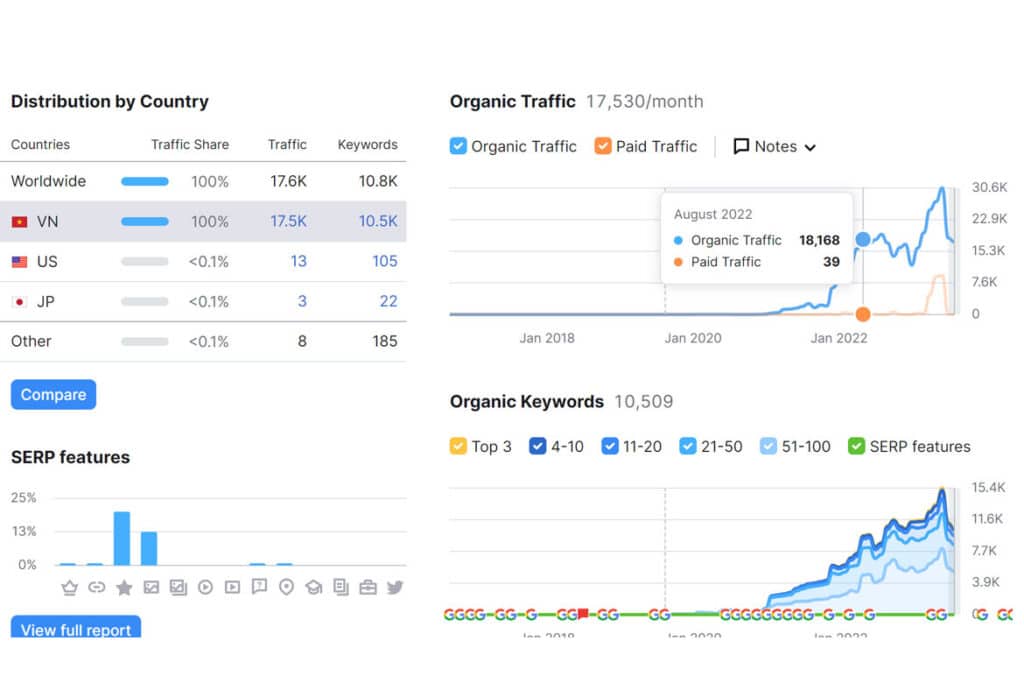The height and width of the screenshot is (683, 1024).
Task: Click the blue Organic Traffic chart data point
Action: point(863,240)
